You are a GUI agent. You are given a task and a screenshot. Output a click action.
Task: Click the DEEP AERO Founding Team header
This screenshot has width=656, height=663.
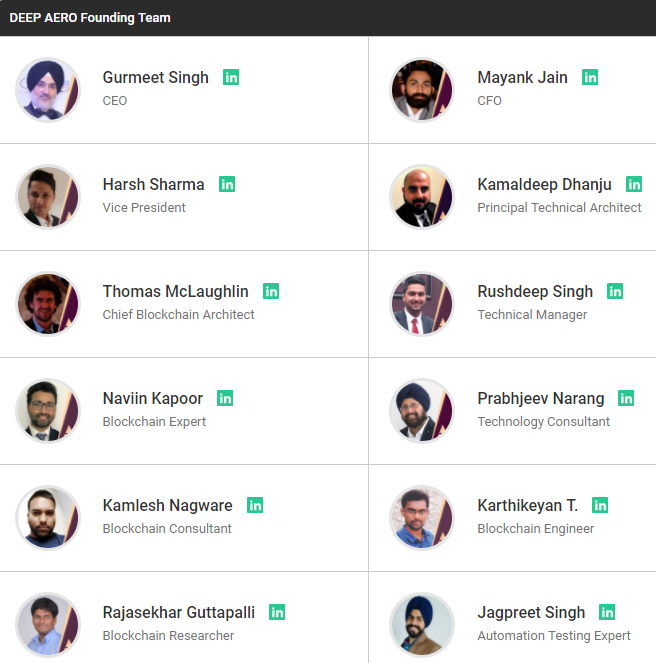point(90,18)
